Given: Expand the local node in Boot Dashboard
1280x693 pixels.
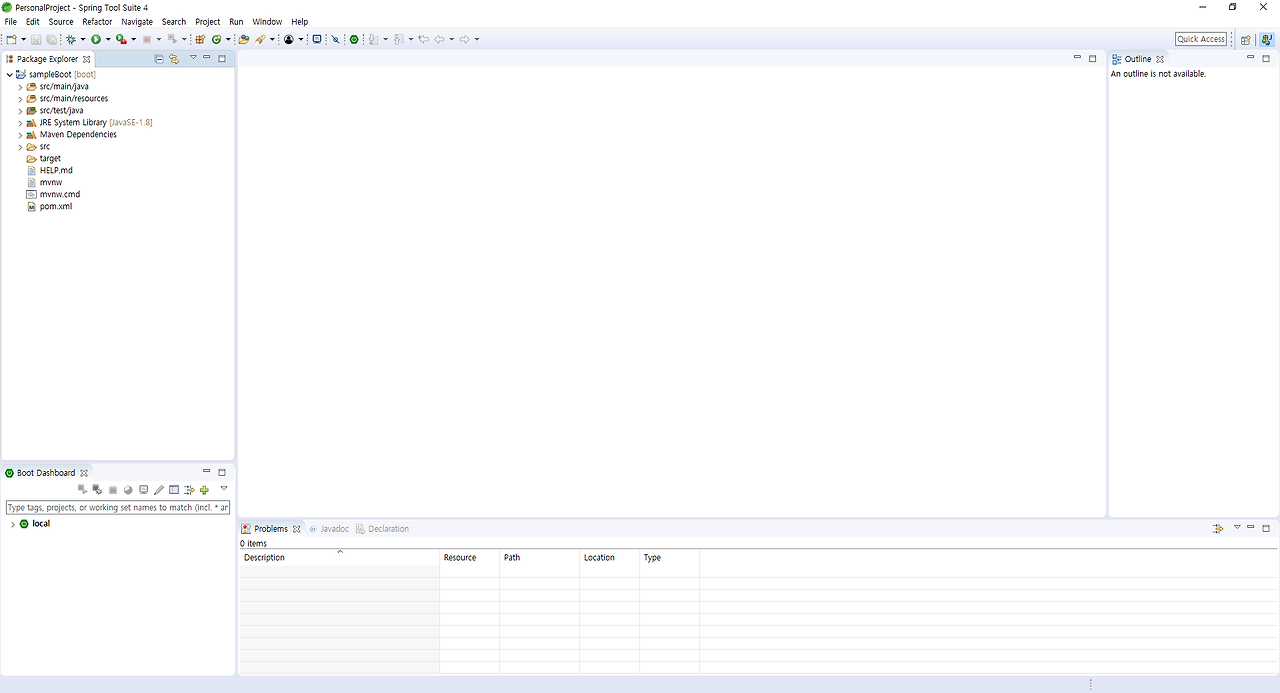Looking at the screenshot, I should coord(13,524).
